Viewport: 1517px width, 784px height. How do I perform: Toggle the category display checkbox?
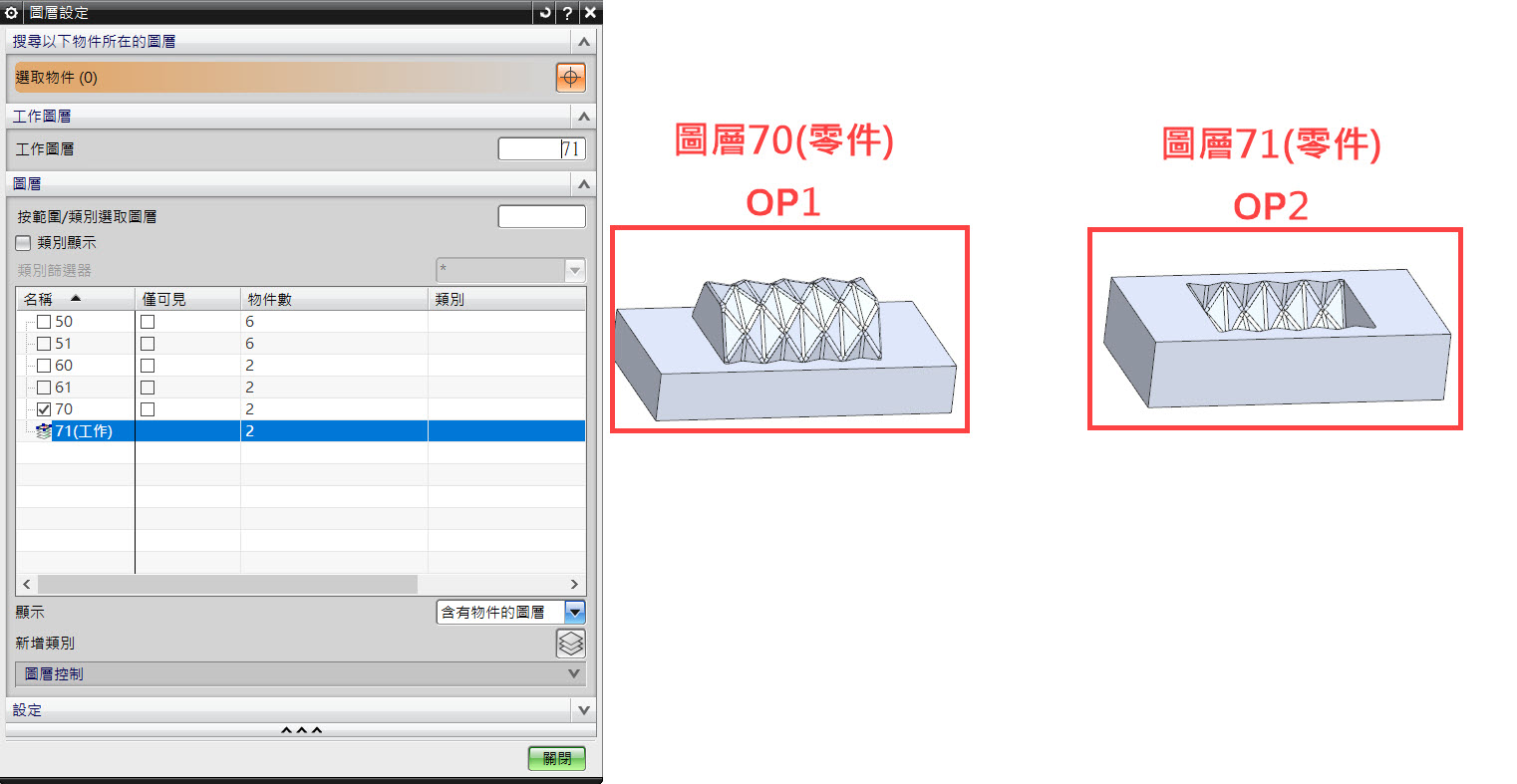pos(23,243)
